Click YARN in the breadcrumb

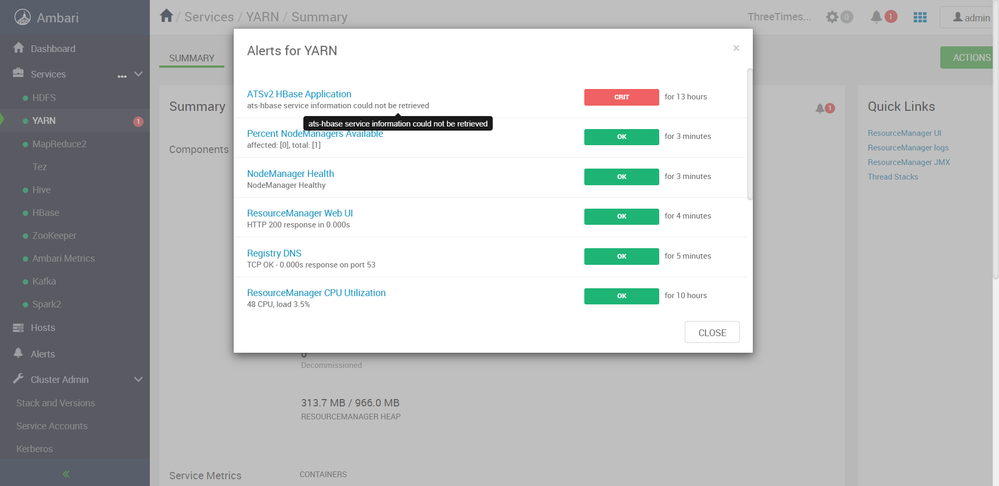pos(261,17)
